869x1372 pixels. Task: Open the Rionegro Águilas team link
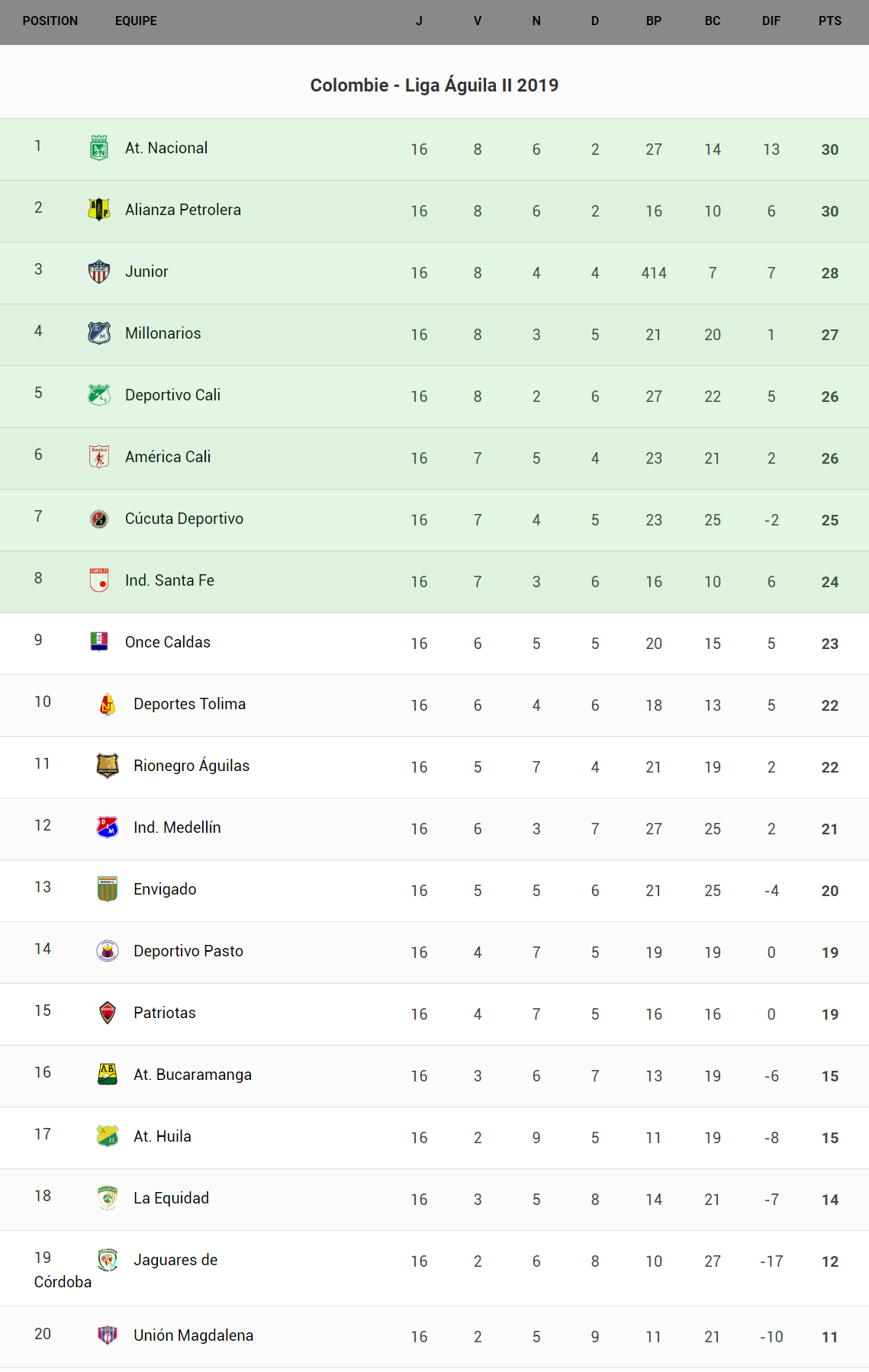(x=192, y=766)
